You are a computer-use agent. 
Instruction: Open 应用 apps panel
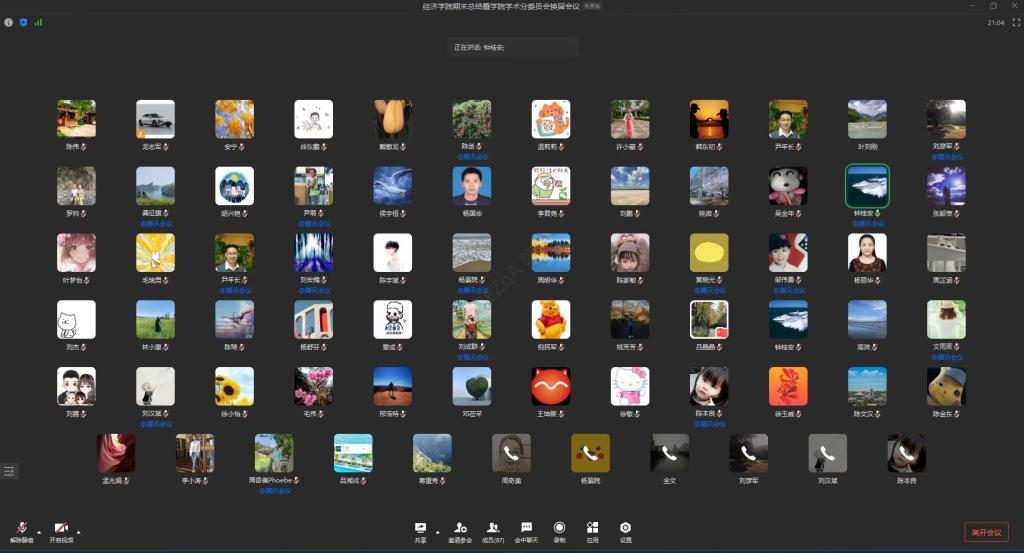(592, 531)
